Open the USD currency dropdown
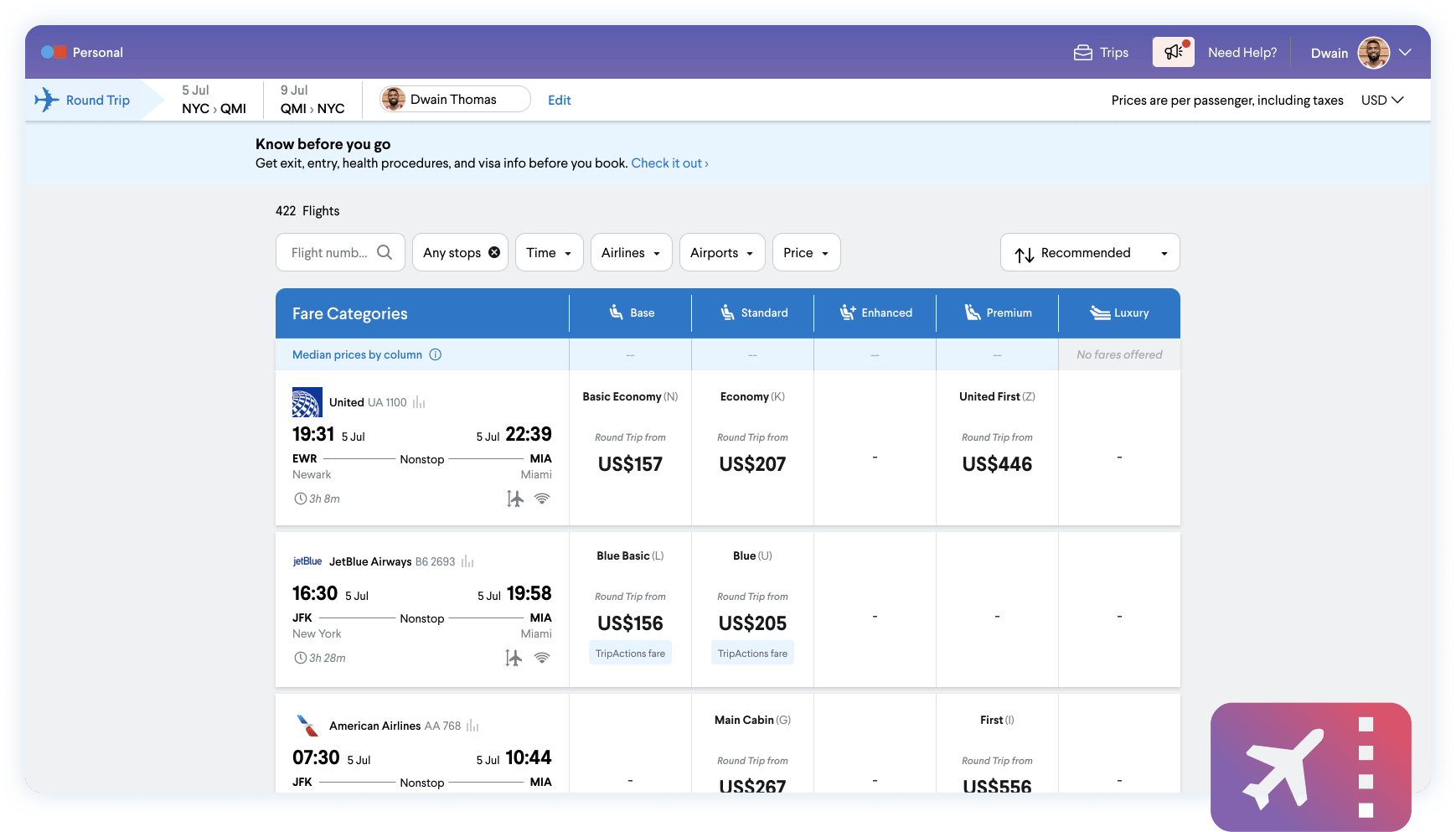The width and height of the screenshot is (1456, 832). 1381,100
